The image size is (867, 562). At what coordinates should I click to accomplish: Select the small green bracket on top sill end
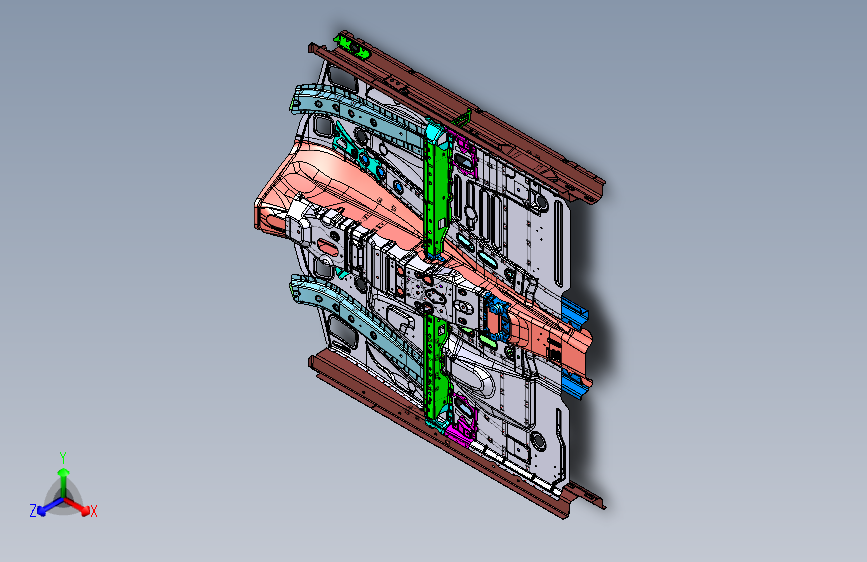351,46
